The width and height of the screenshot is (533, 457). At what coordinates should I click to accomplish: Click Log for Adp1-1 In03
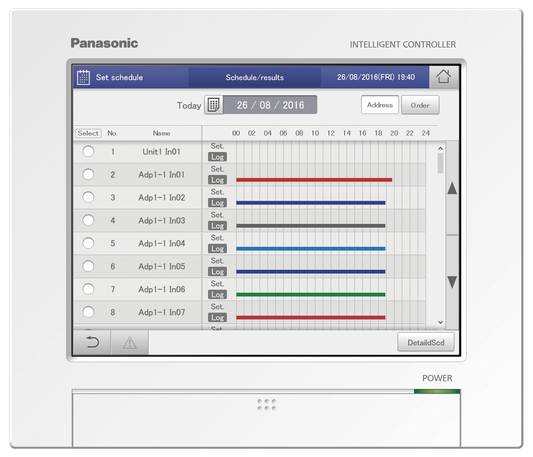[x=218, y=226]
